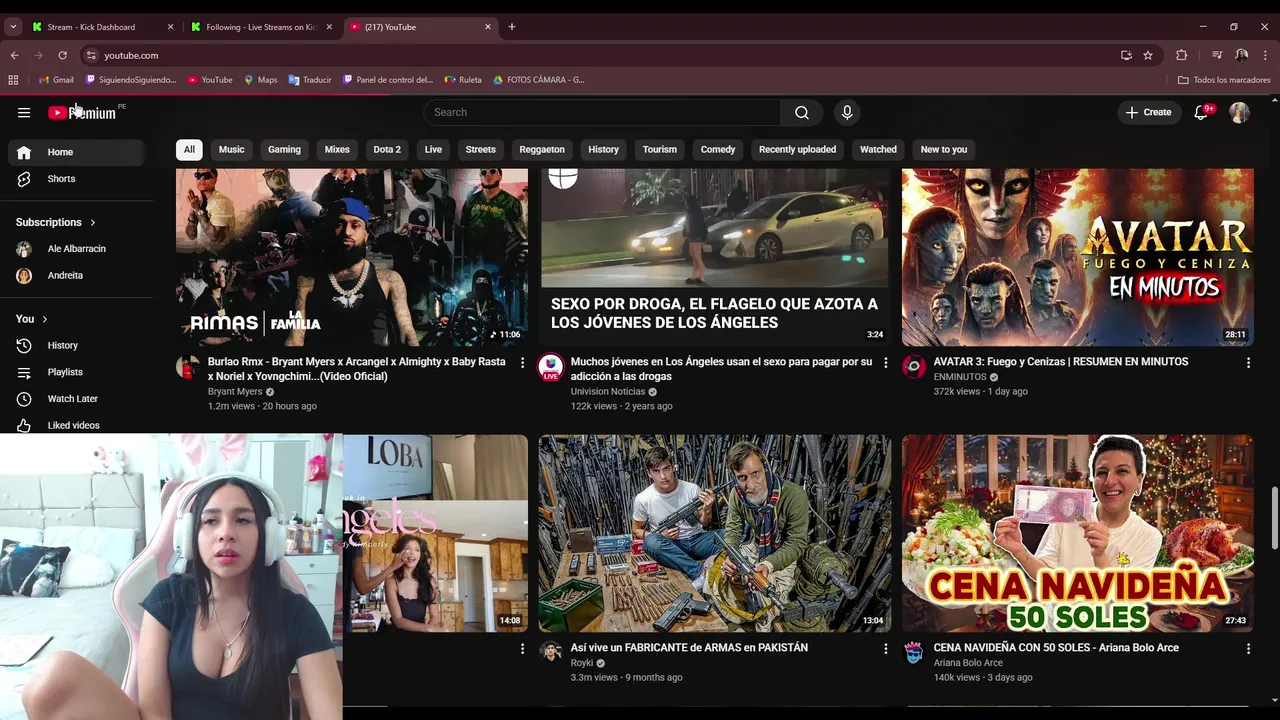1280x720 pixels.
Task: Select the Reggaeton filter chip
Action: point(542,150)
